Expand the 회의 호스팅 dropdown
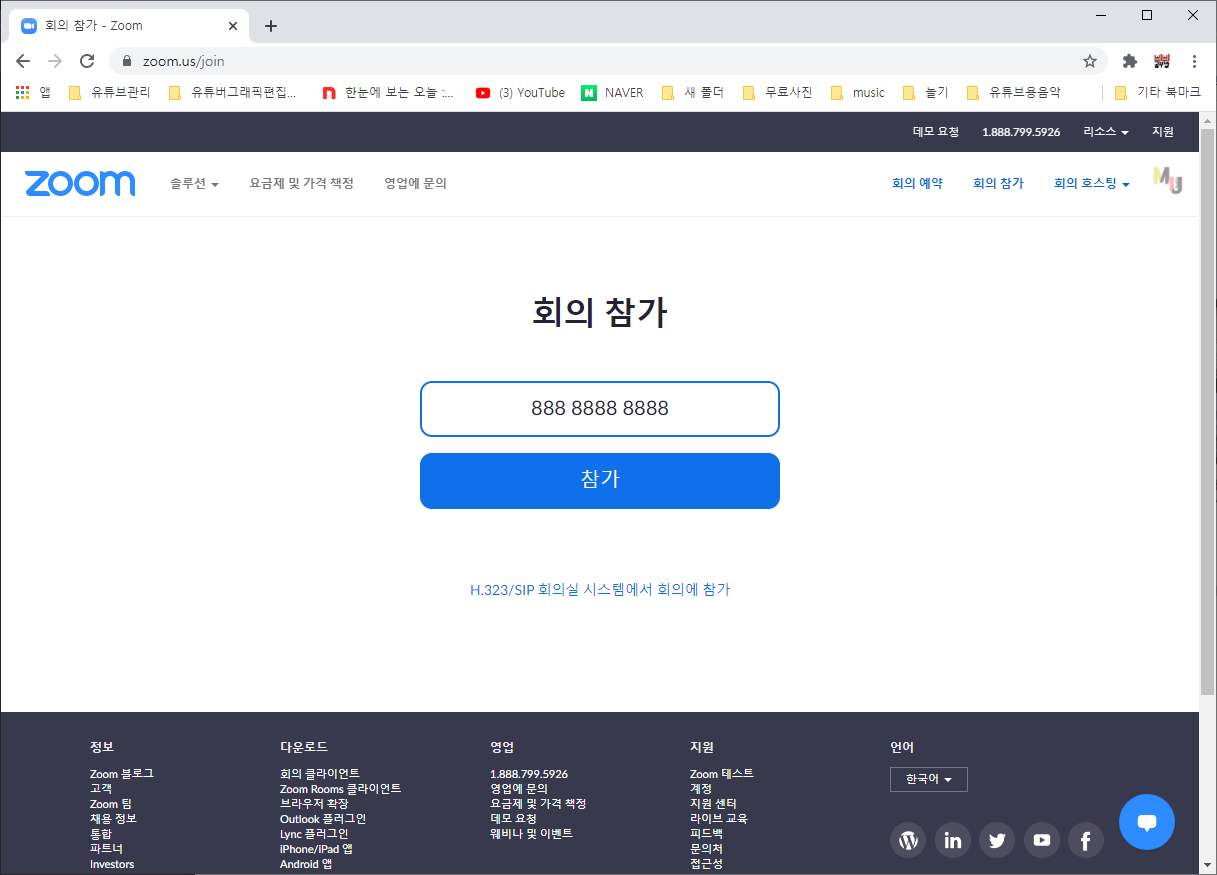Viewport: 1217px width, 875px height. (x=1092, y=184)
